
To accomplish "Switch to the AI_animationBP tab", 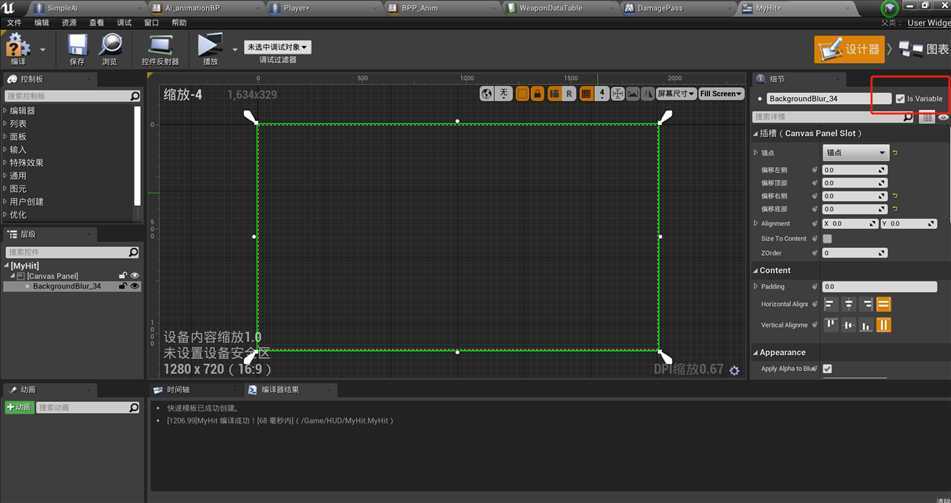I will point(205,8).
